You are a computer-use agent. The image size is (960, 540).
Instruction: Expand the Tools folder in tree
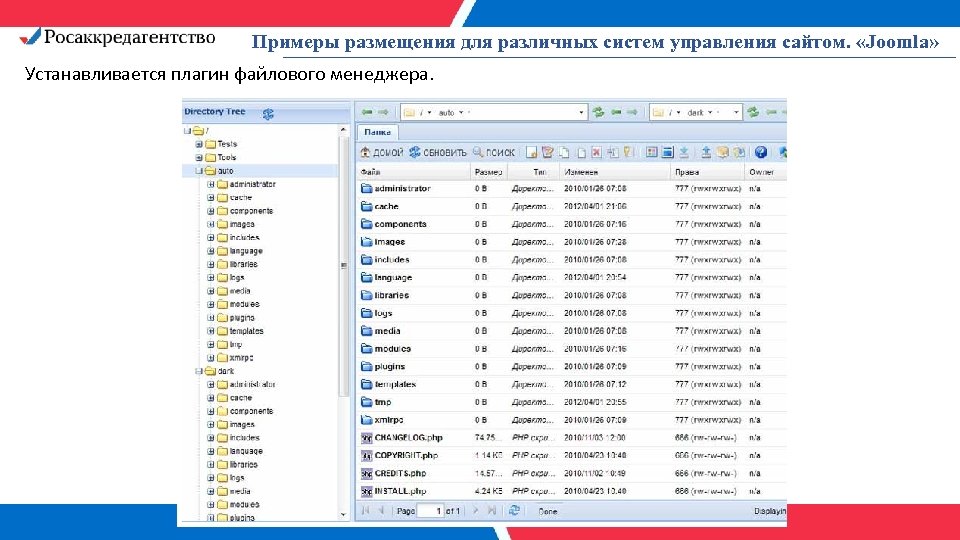click(198, 157)
